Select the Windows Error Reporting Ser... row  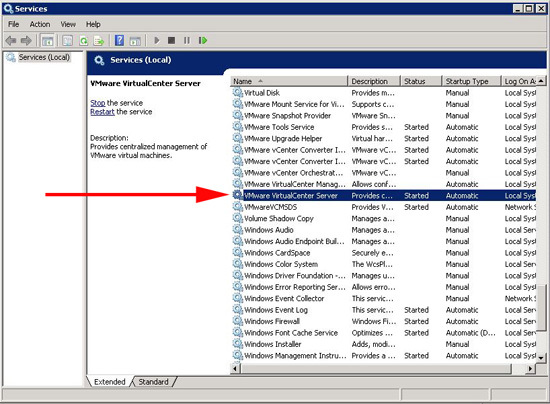[x=384, y=287]
